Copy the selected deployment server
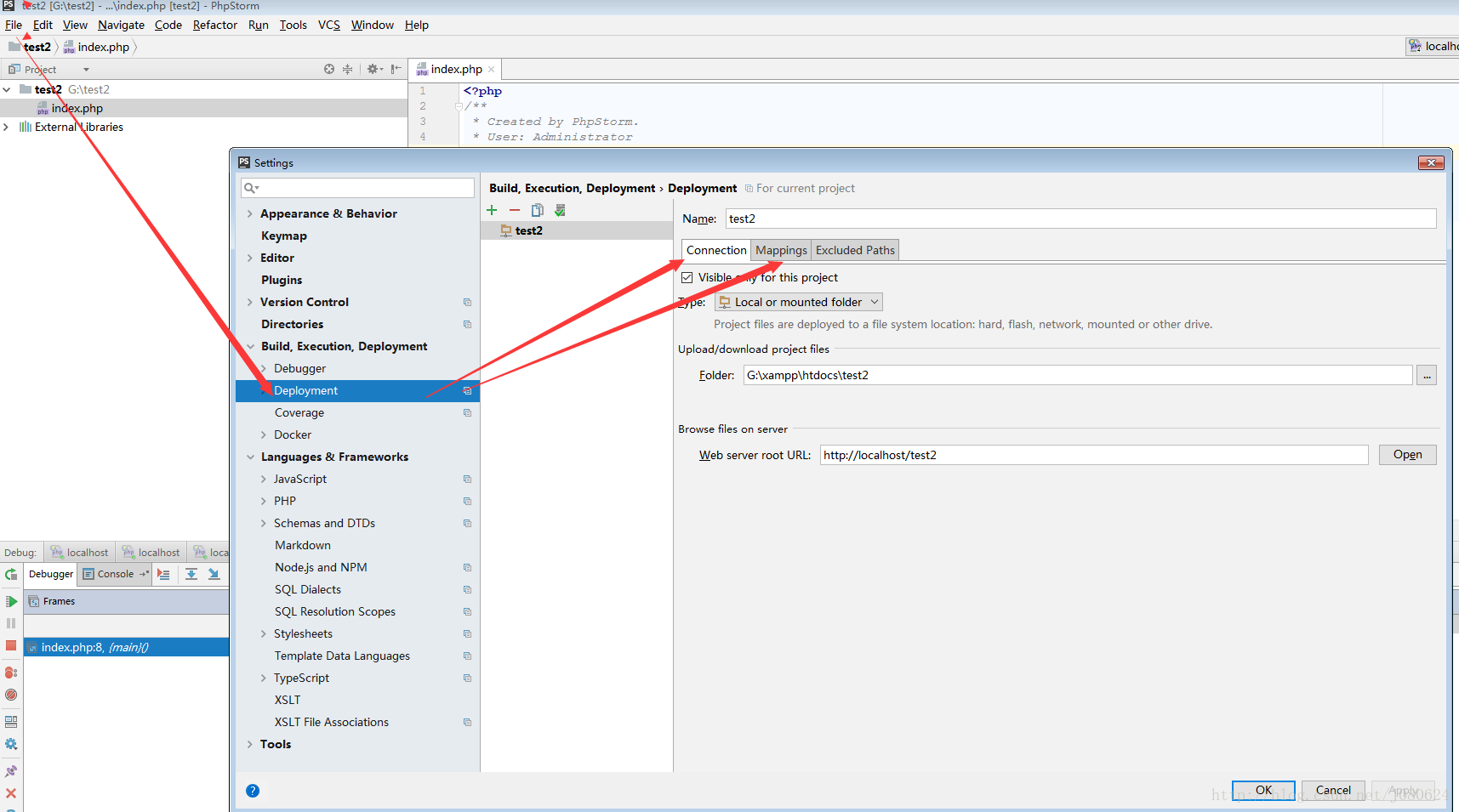1459x812 pixels. point(537,210)
